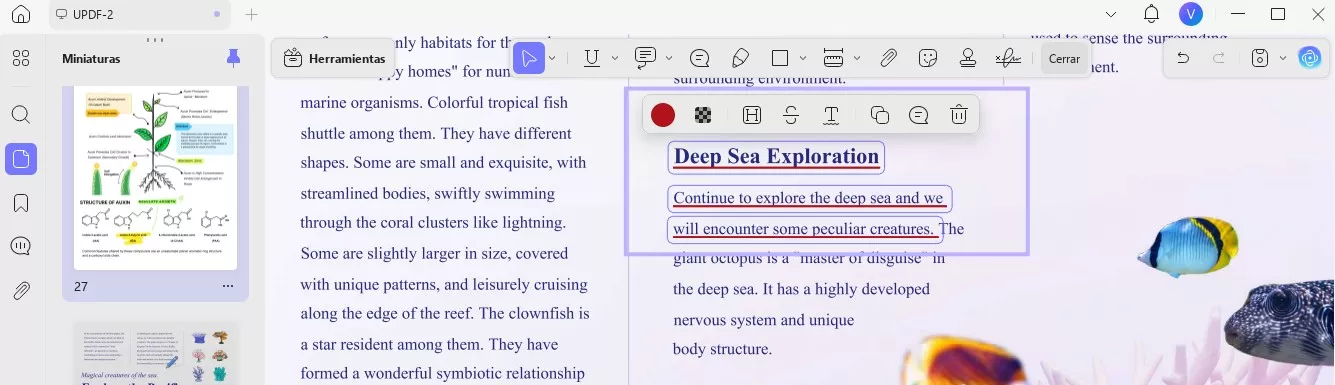Select the page thumbnail below page 27
The image size is (1335, 385).
155,354
